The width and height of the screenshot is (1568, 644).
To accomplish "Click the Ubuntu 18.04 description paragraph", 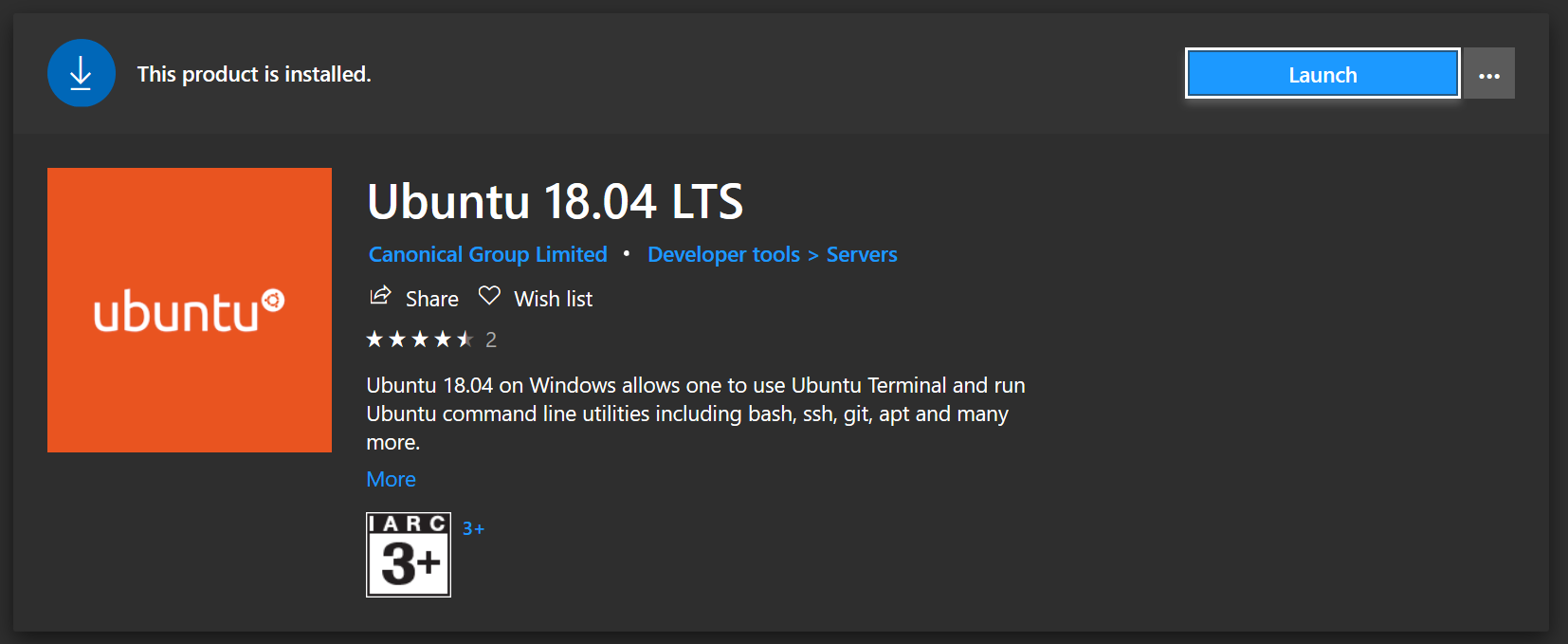I will click(696, 414).
